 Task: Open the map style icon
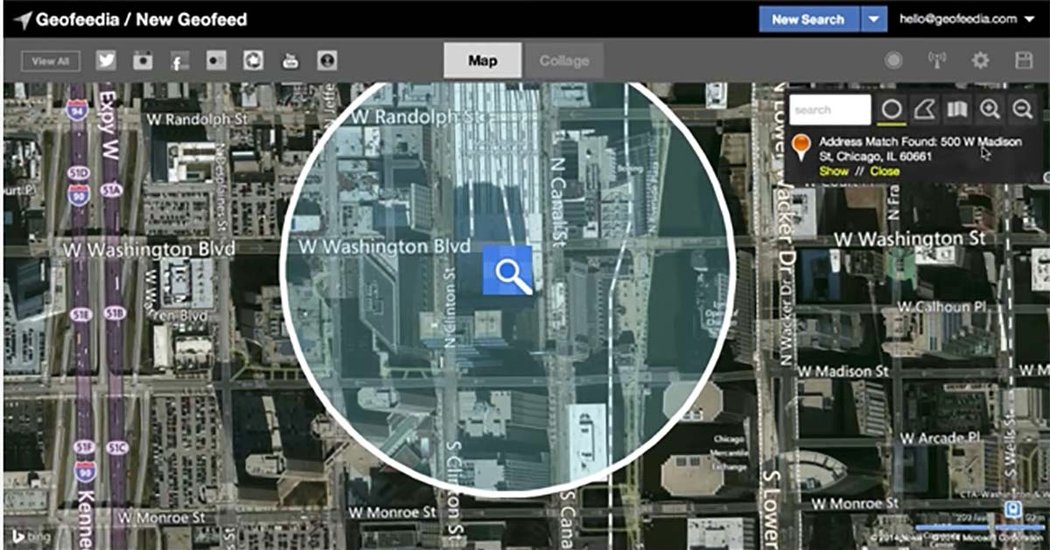957,110
